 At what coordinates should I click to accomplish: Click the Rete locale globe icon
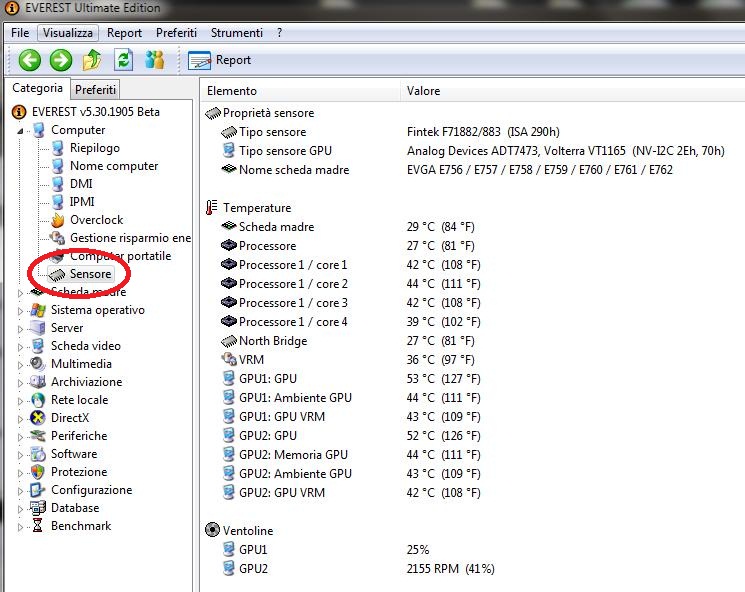pyautogui.click(x=38, y=400)
